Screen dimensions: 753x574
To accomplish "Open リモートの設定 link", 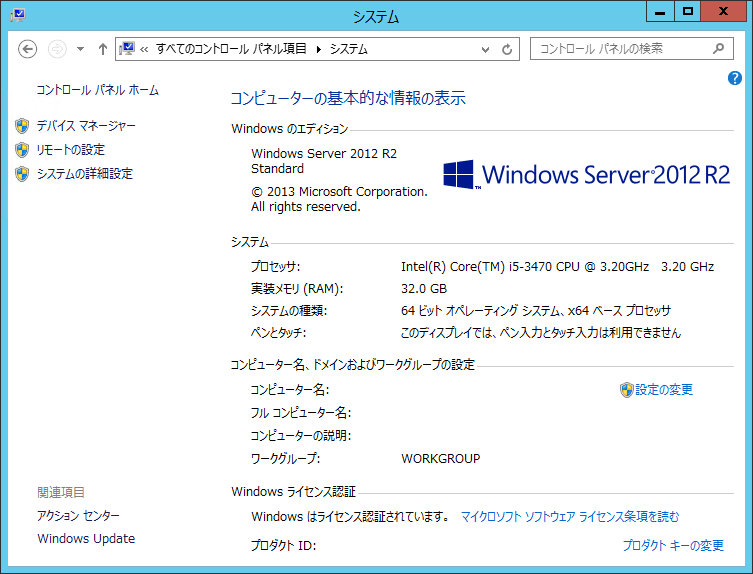I will pos(71,150).
